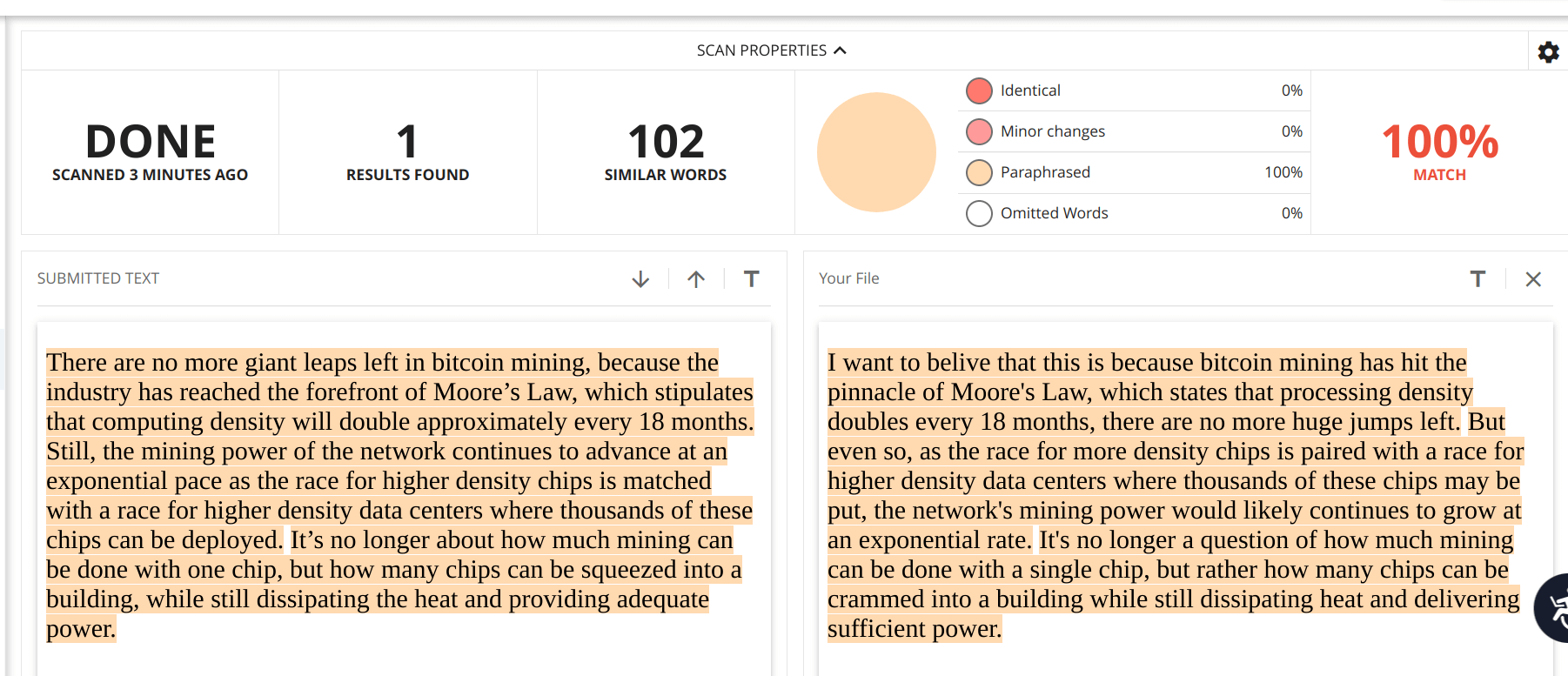Toggle the Identical match filter circle
Viewport: 1568px width, 676px height.
[x=979, y=90]
